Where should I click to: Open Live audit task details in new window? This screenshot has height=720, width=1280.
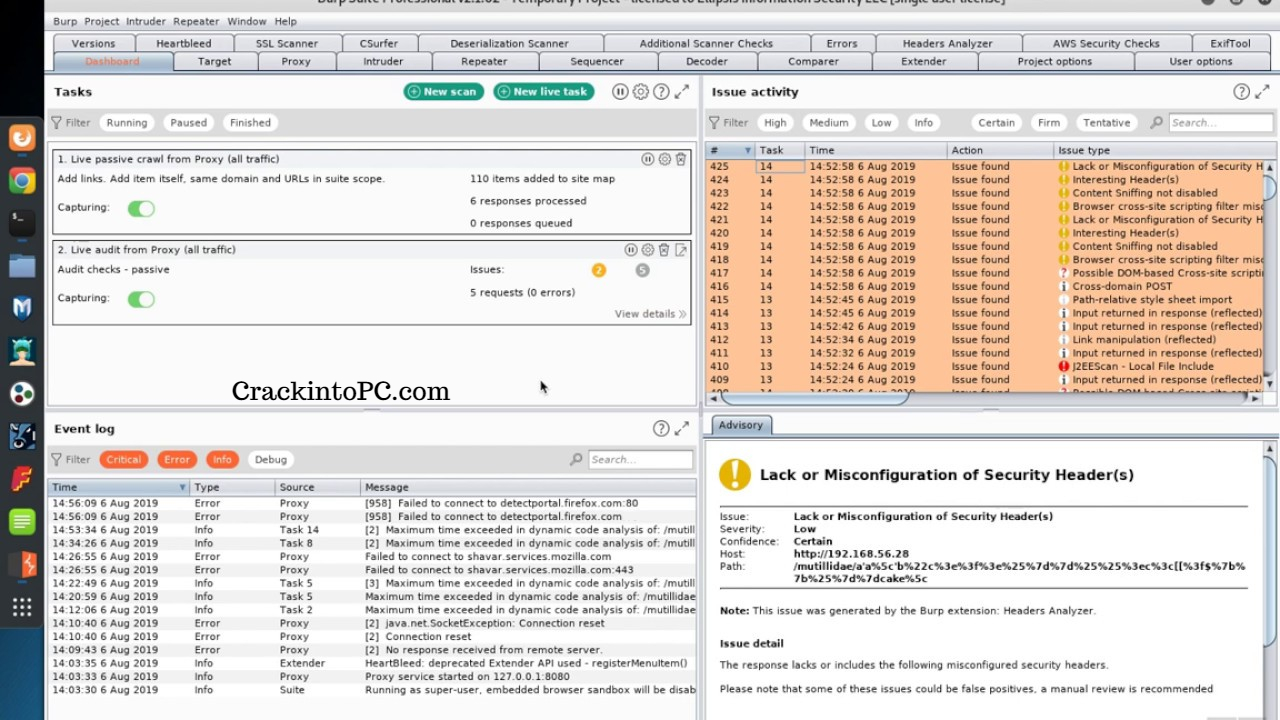point(681,250)
